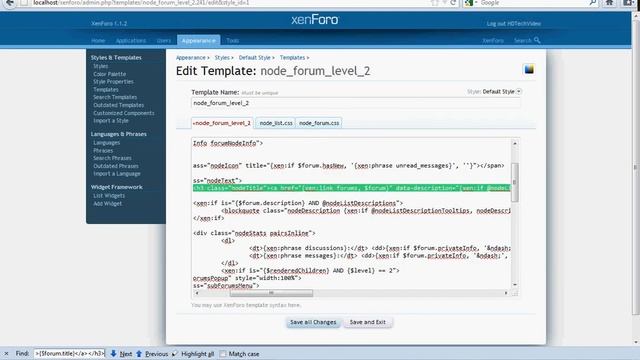640x360 pixels.
Task: Click the editor scroll right arrow
Action: 506,293
